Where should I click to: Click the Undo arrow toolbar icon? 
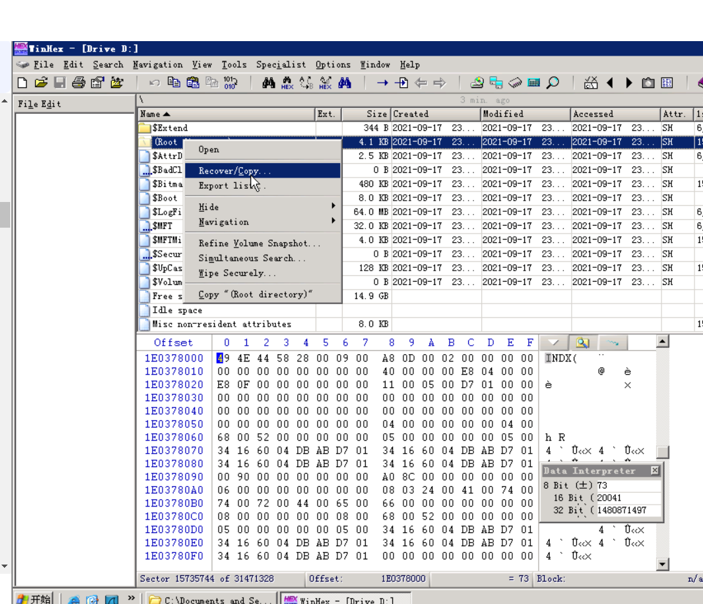coord(155,83)
